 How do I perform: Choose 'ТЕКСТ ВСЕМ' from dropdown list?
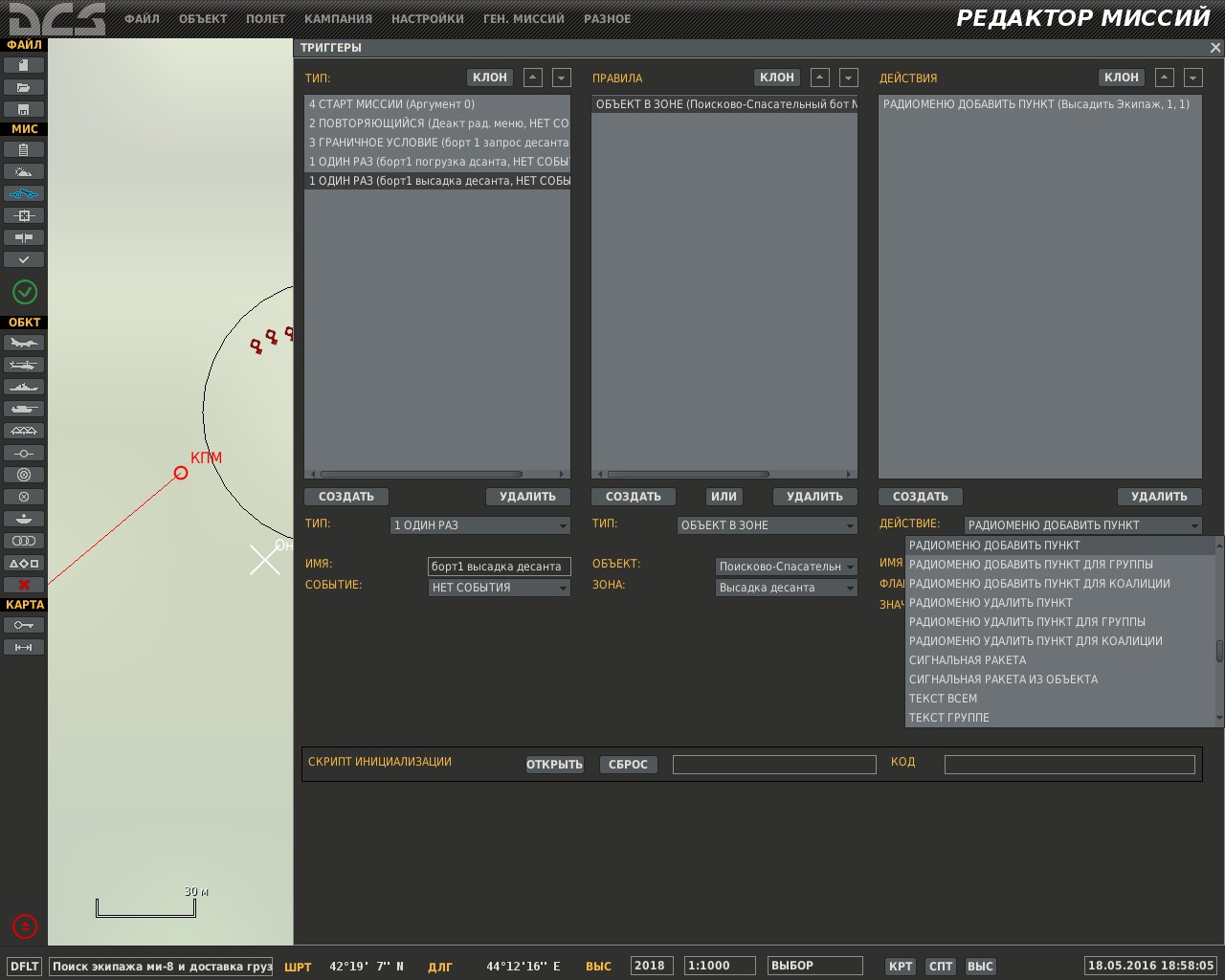coord(1060,699)
